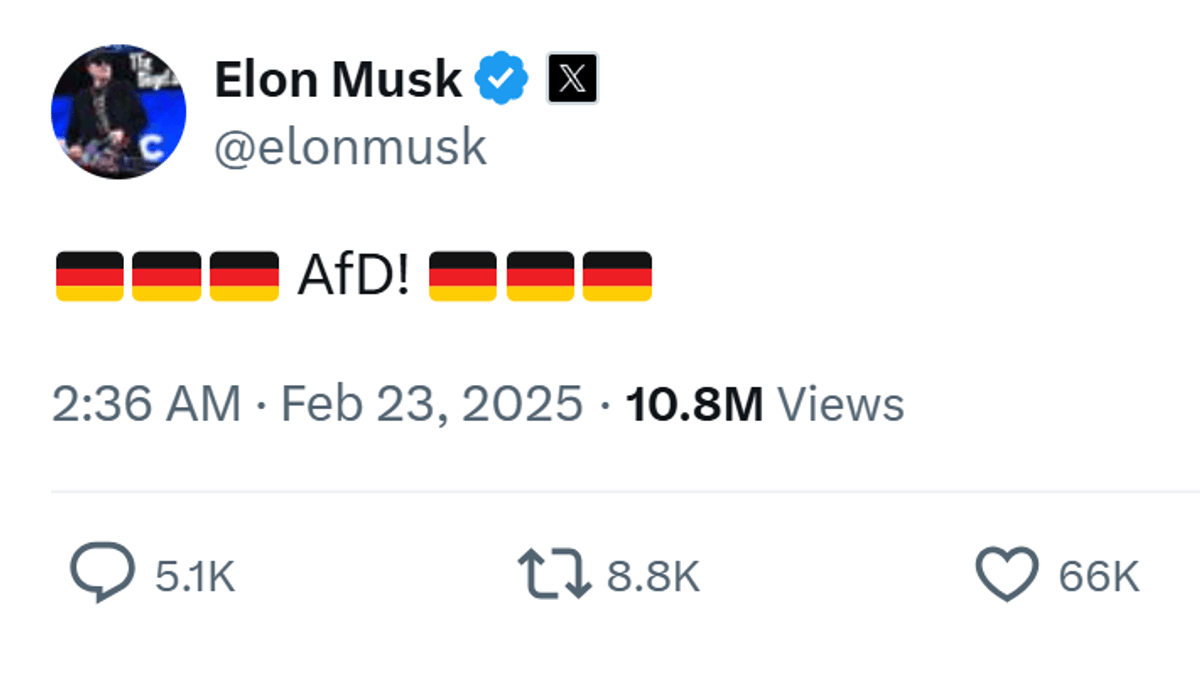Viewport: 1200px width, 675px height.
Task: Open the Elon Musk display name
Action: (338, 79)
